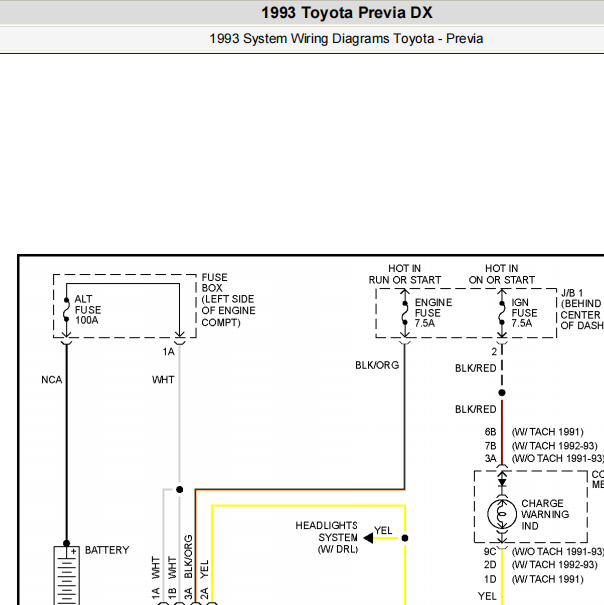Click the vertical 'BLK/ORG' label near 3A
The width and height of the screenshot is (604, 605).
[188, 556]
